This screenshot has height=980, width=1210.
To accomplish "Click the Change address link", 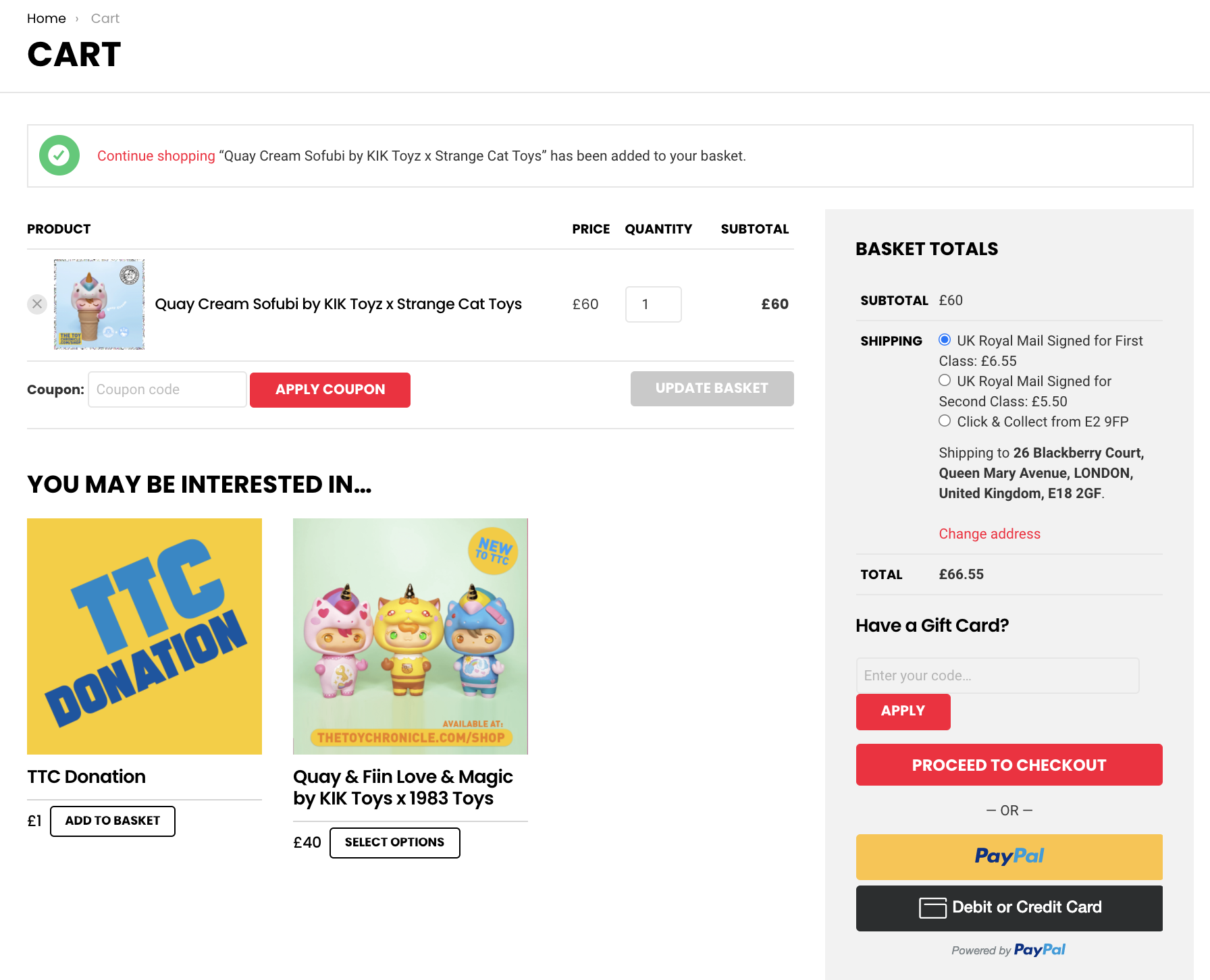I will [989, 534].
